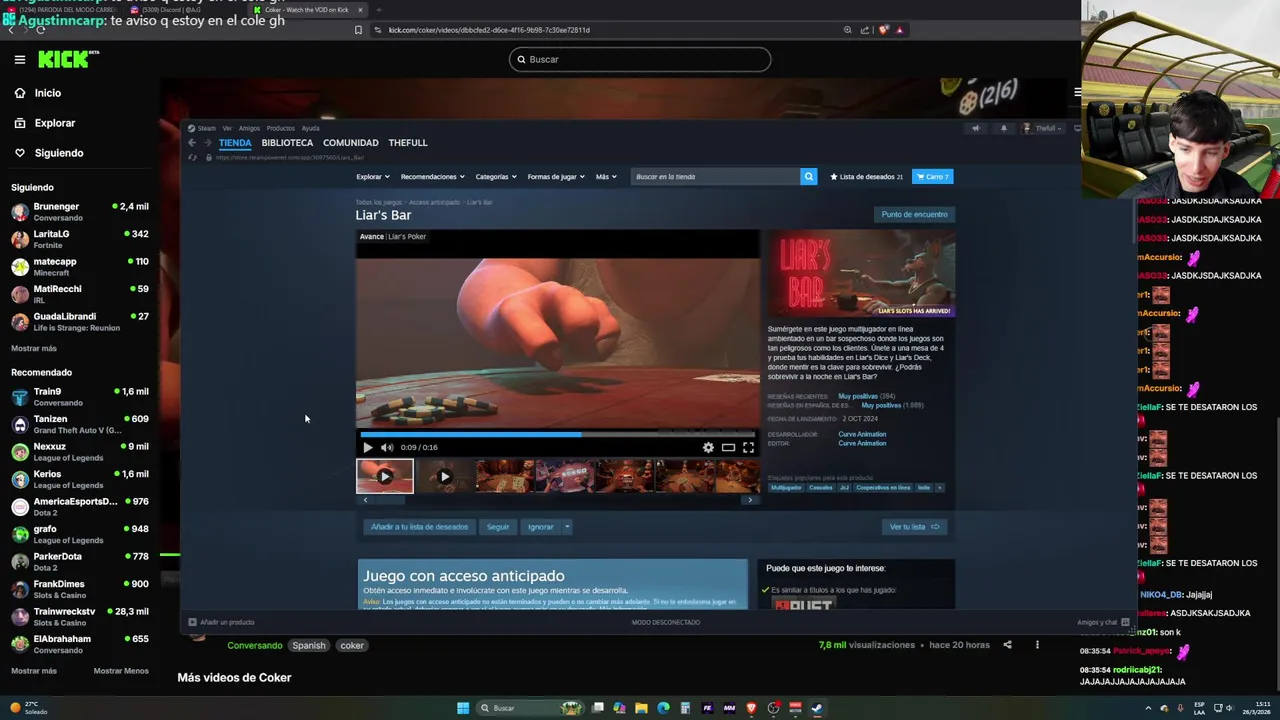Toggle trailer fullscreen
1280x720 pixels.
[x=748, y=448]
